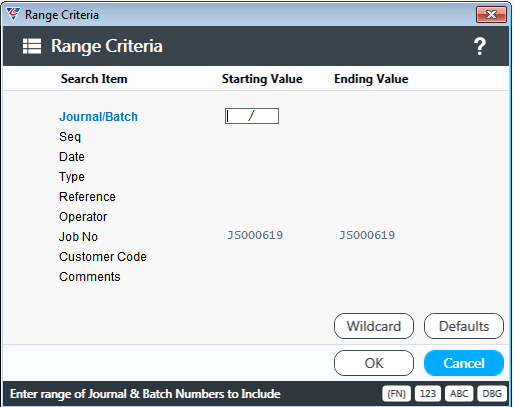The image size is (514, 407).
Task: Close the Range Criteria window
Action: (x=492, y=15)
